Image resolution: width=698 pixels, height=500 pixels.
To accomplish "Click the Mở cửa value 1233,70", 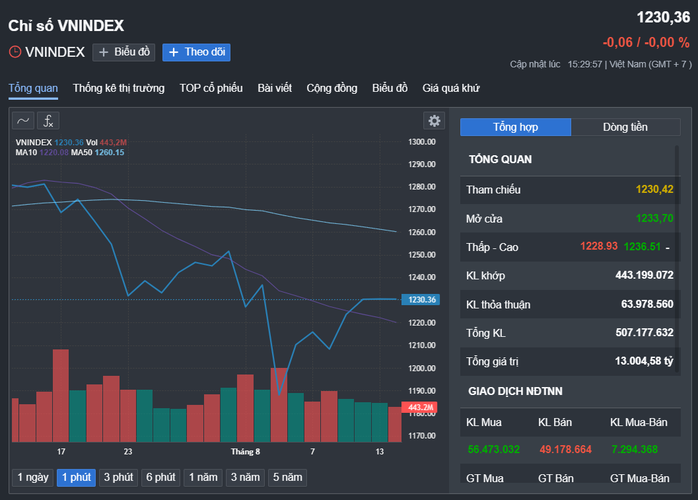I will 654,218.
